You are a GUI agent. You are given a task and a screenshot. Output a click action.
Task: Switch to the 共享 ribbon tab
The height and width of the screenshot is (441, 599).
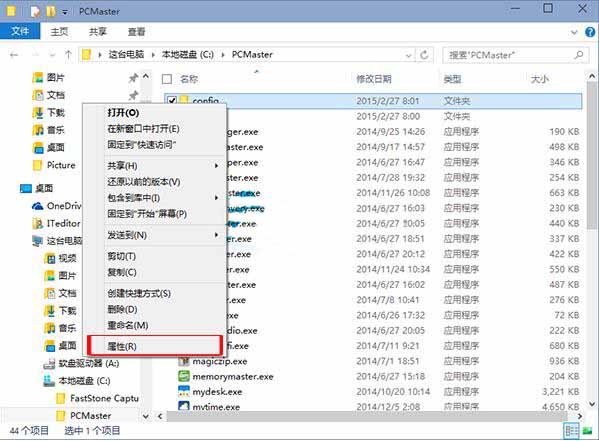tap(97, 32)
